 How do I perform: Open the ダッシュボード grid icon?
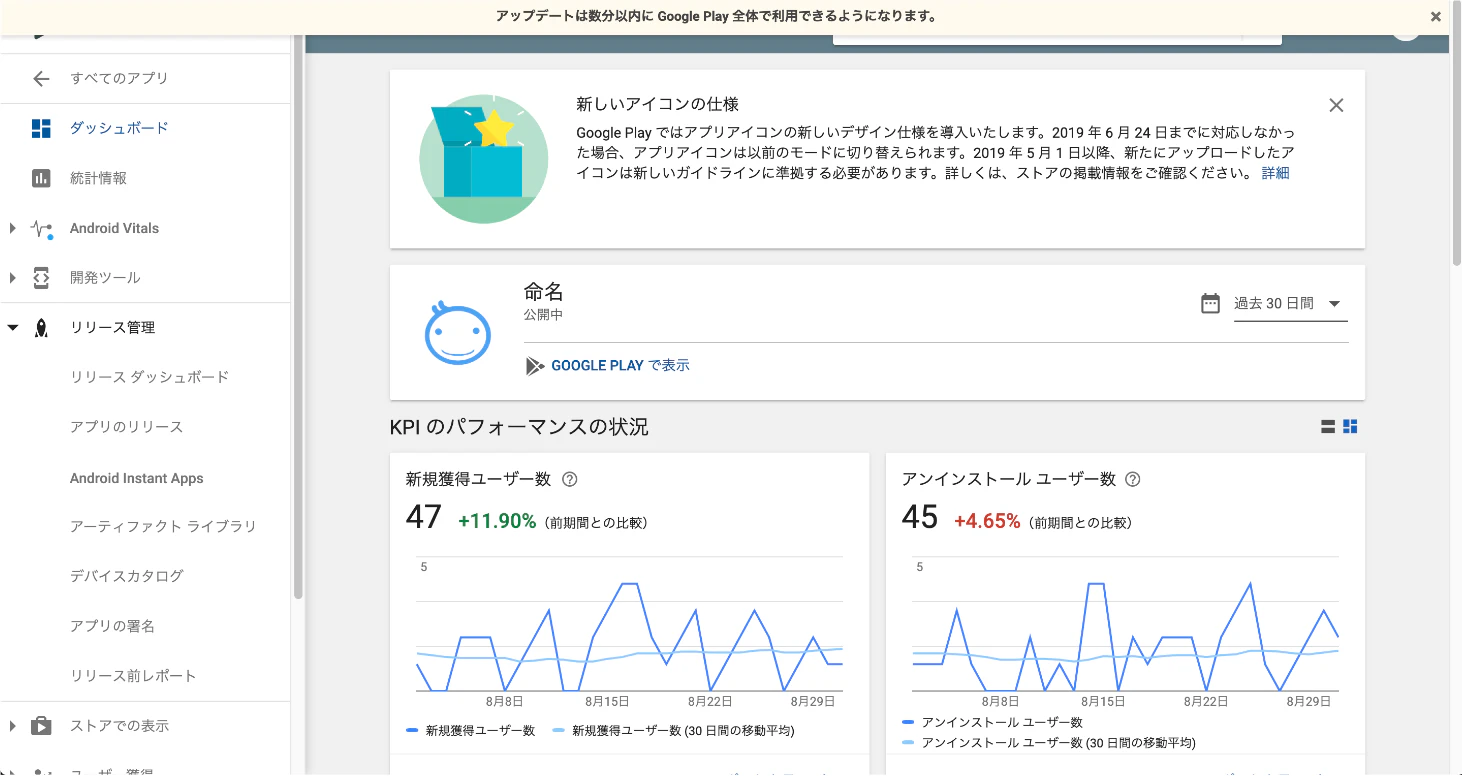point(41,128)
